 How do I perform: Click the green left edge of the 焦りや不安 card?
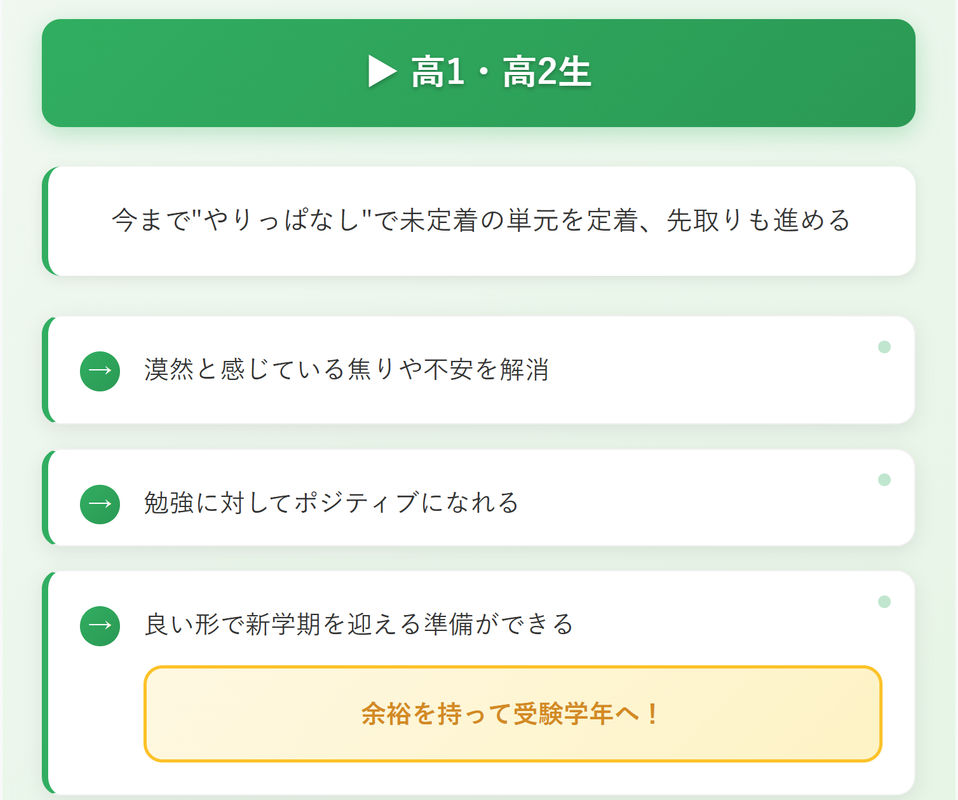[x=46, y=370]
